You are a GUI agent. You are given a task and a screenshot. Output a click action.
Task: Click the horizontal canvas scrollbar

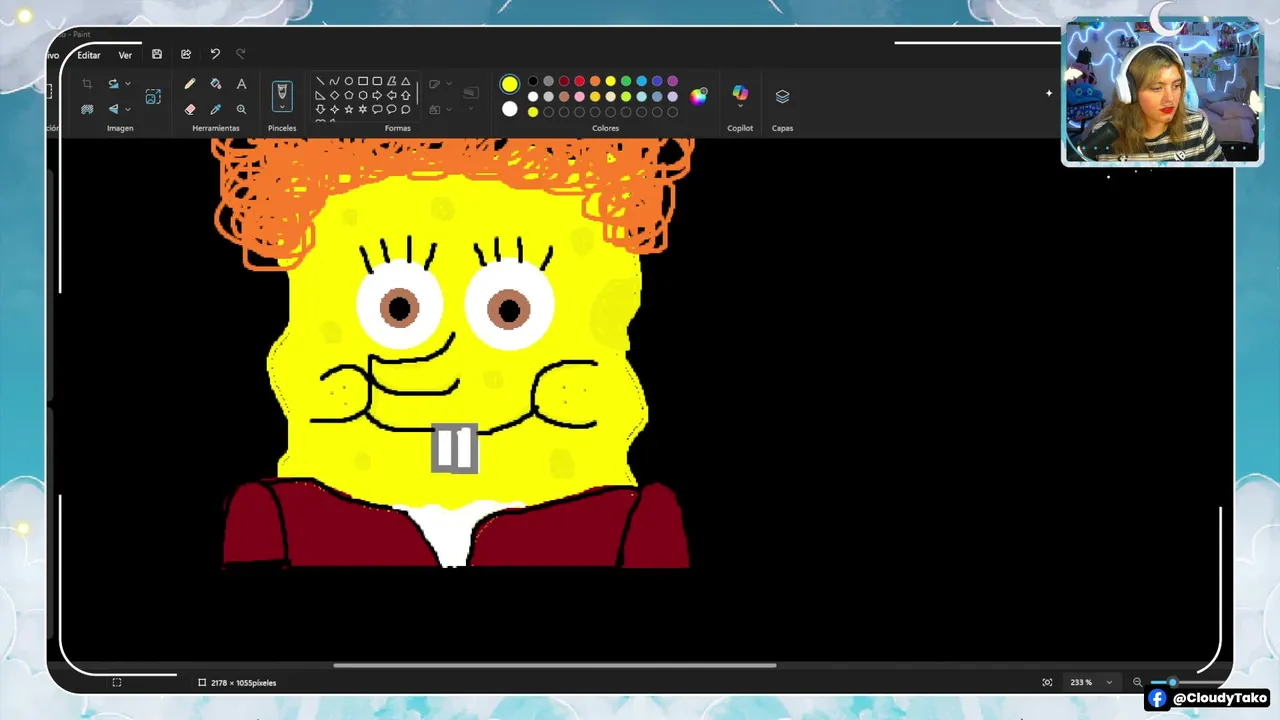tap(554, 665)
